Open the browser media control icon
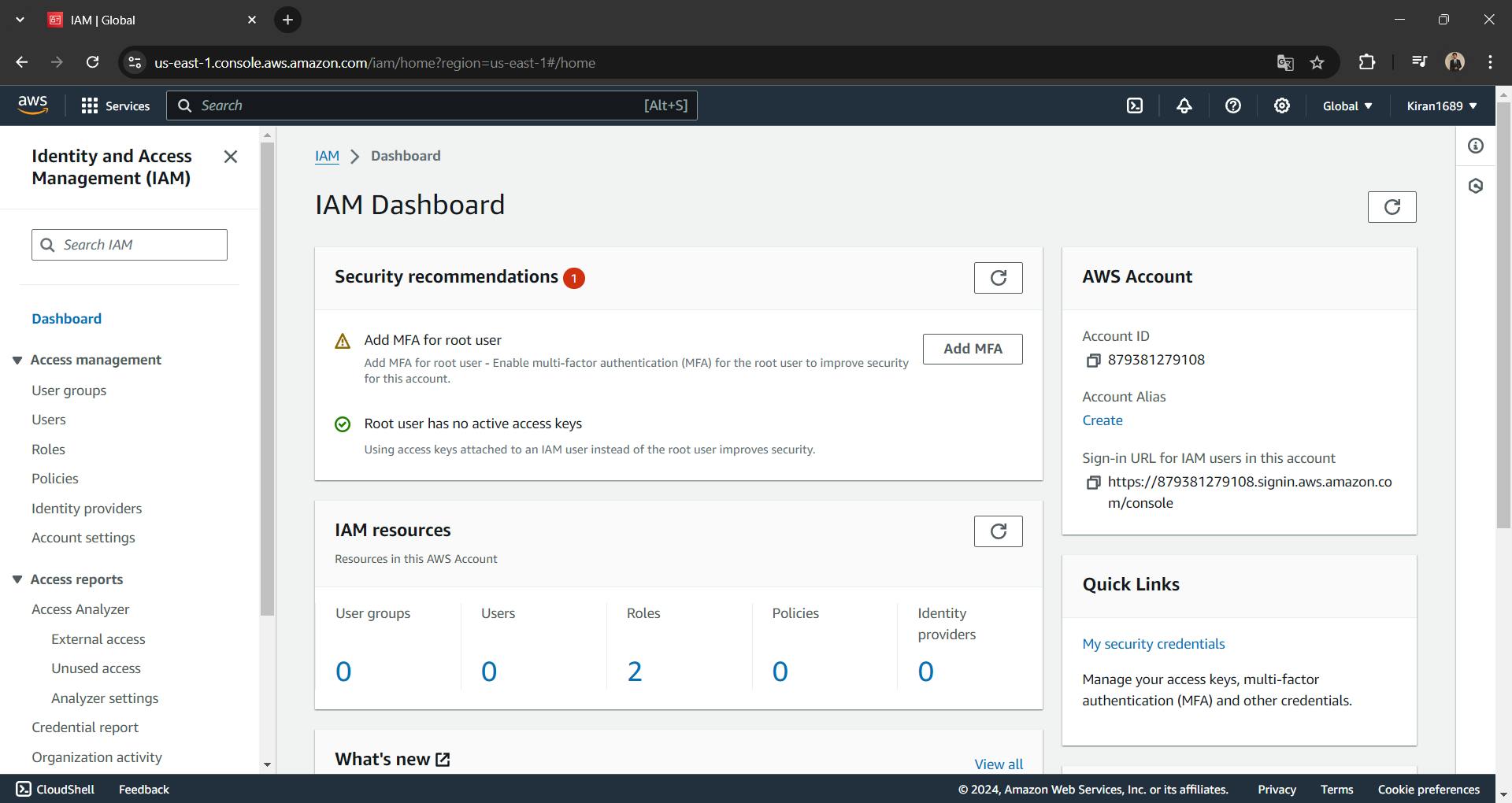Image resolution: width=1512 pixels, height=803 pixels. pos(1419,62)
